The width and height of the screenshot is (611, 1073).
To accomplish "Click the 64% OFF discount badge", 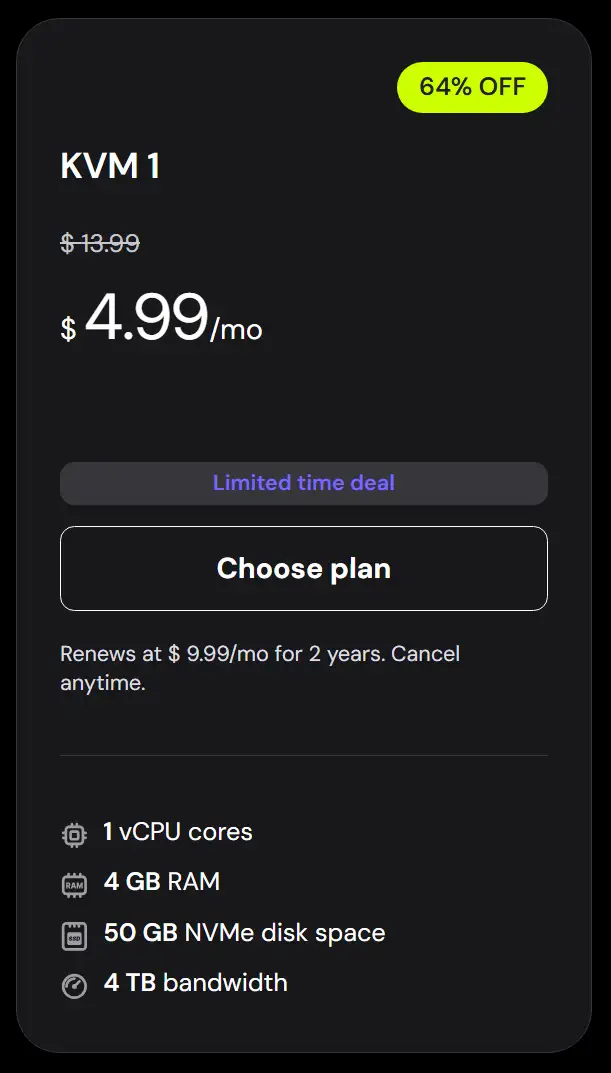I will tap(472, 87).
